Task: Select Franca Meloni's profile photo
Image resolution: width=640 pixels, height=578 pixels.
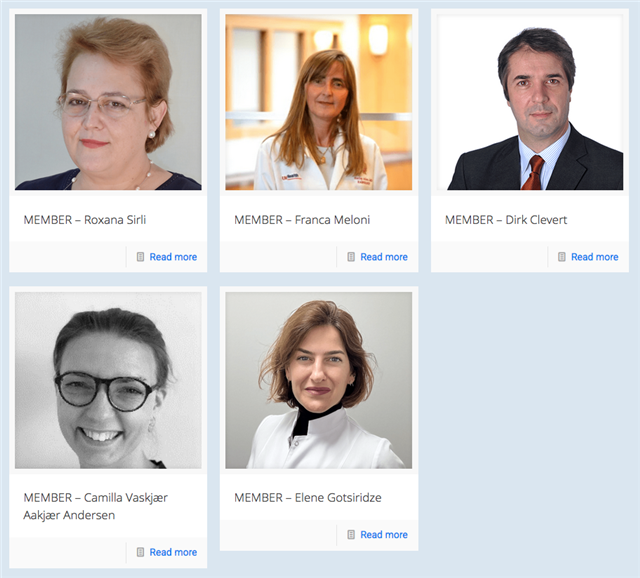Action: (x=319, y=102)
